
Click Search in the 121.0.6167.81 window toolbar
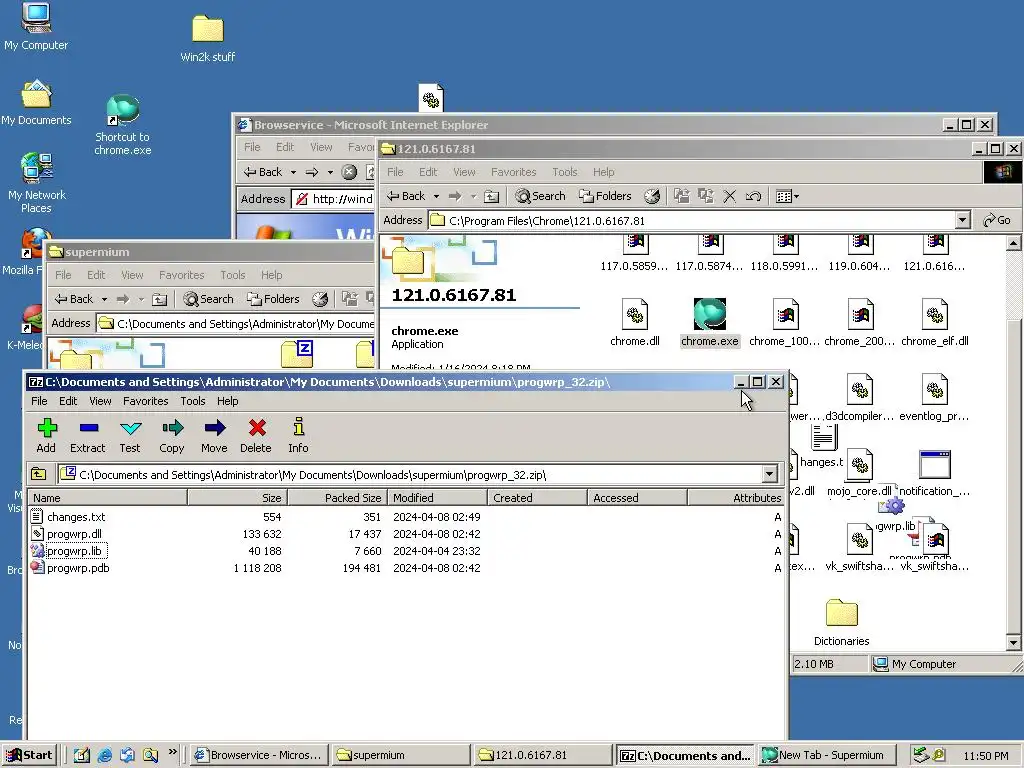[540, 196]
